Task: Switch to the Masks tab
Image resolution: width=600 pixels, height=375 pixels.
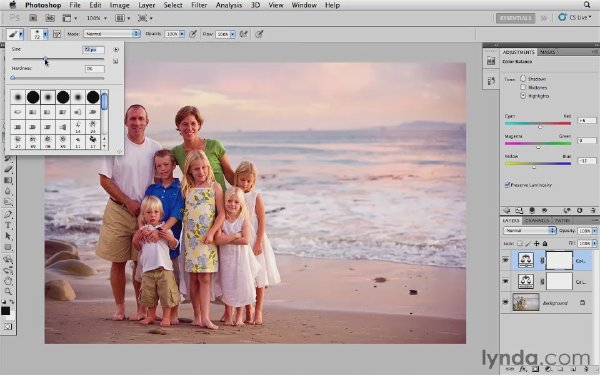Action: pos(547,52)
